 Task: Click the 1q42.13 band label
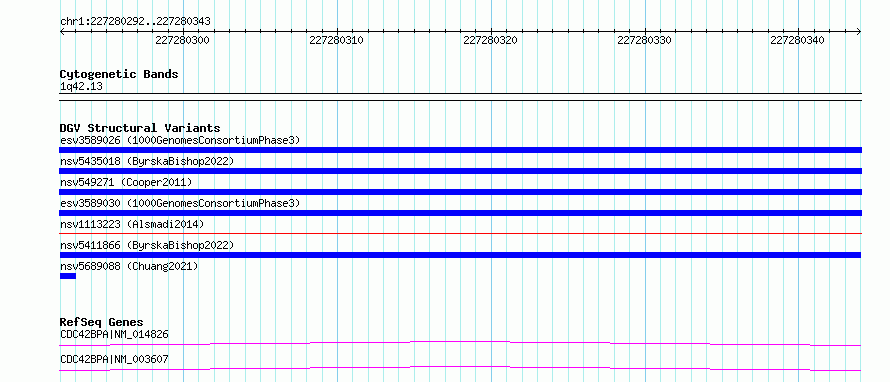pos(81,87)
